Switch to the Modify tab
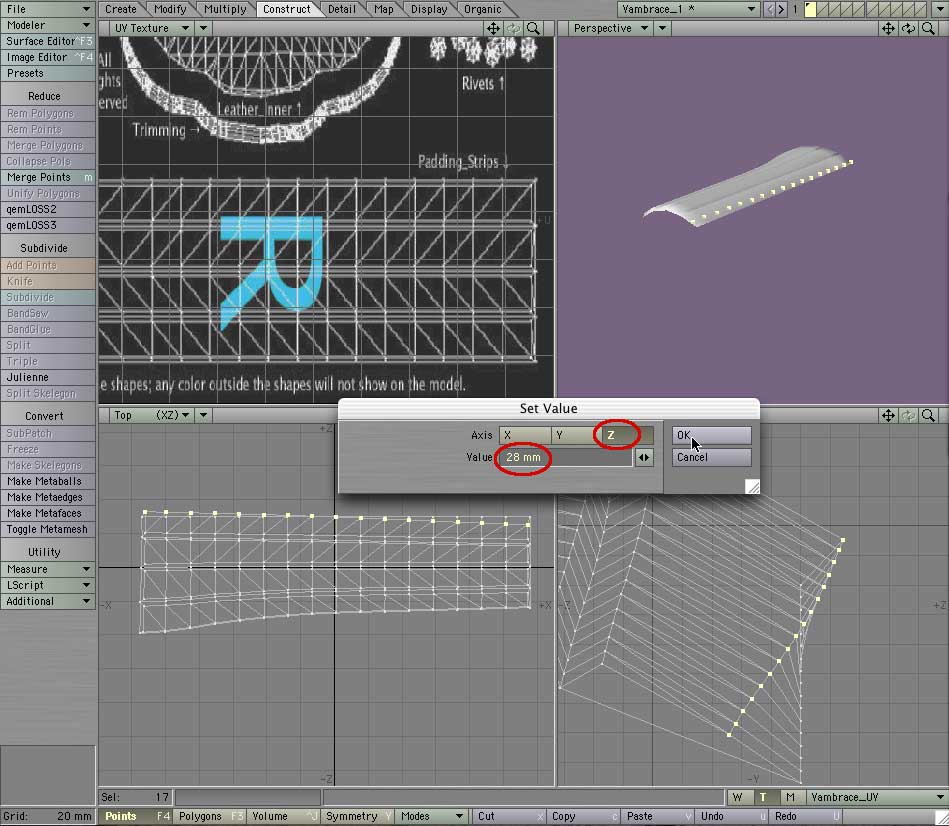 click(170, 9)
